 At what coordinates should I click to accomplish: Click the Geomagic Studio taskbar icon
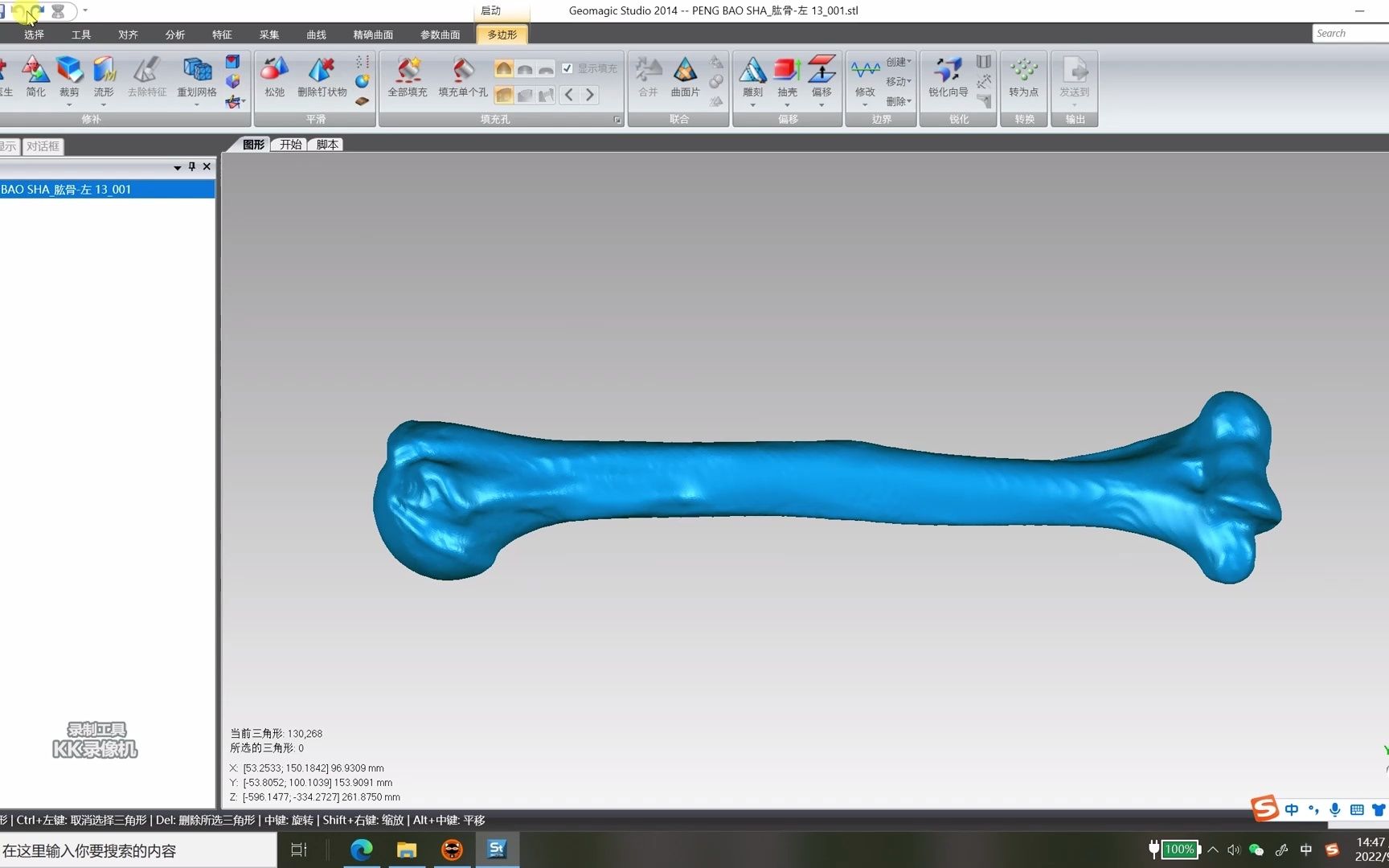pos(497,850)
